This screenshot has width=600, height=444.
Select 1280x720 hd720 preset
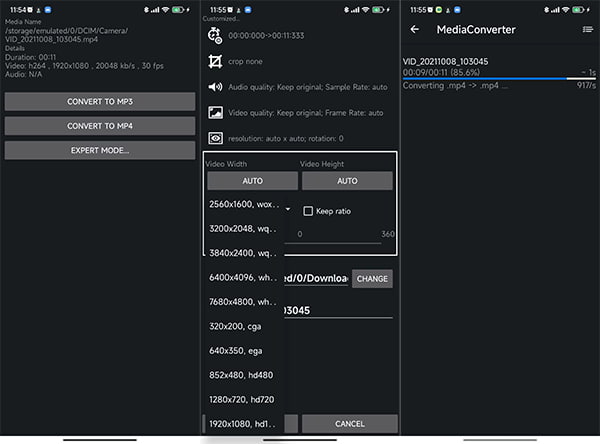[243, 400]
